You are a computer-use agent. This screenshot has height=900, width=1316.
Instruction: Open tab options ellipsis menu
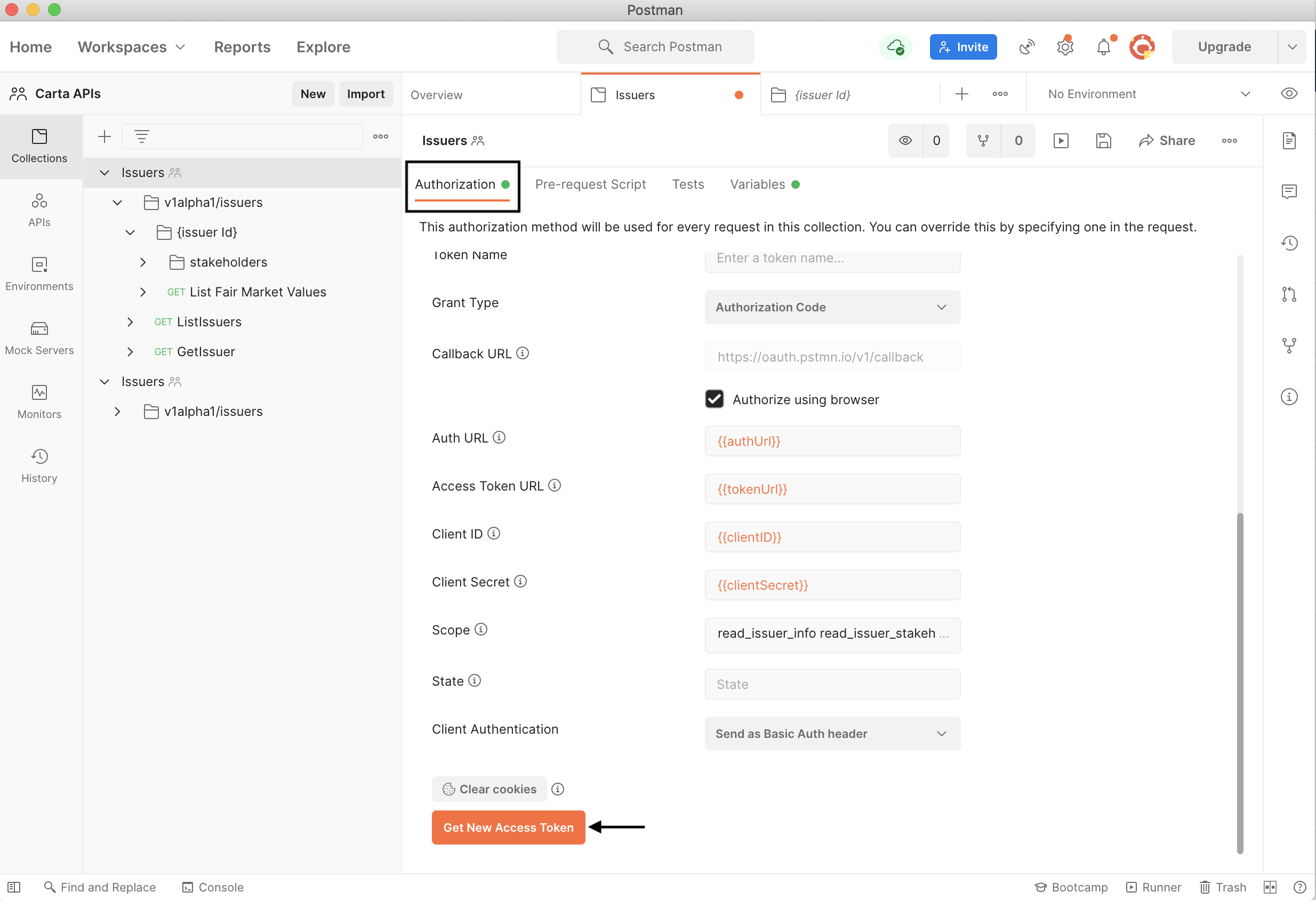1000,94
